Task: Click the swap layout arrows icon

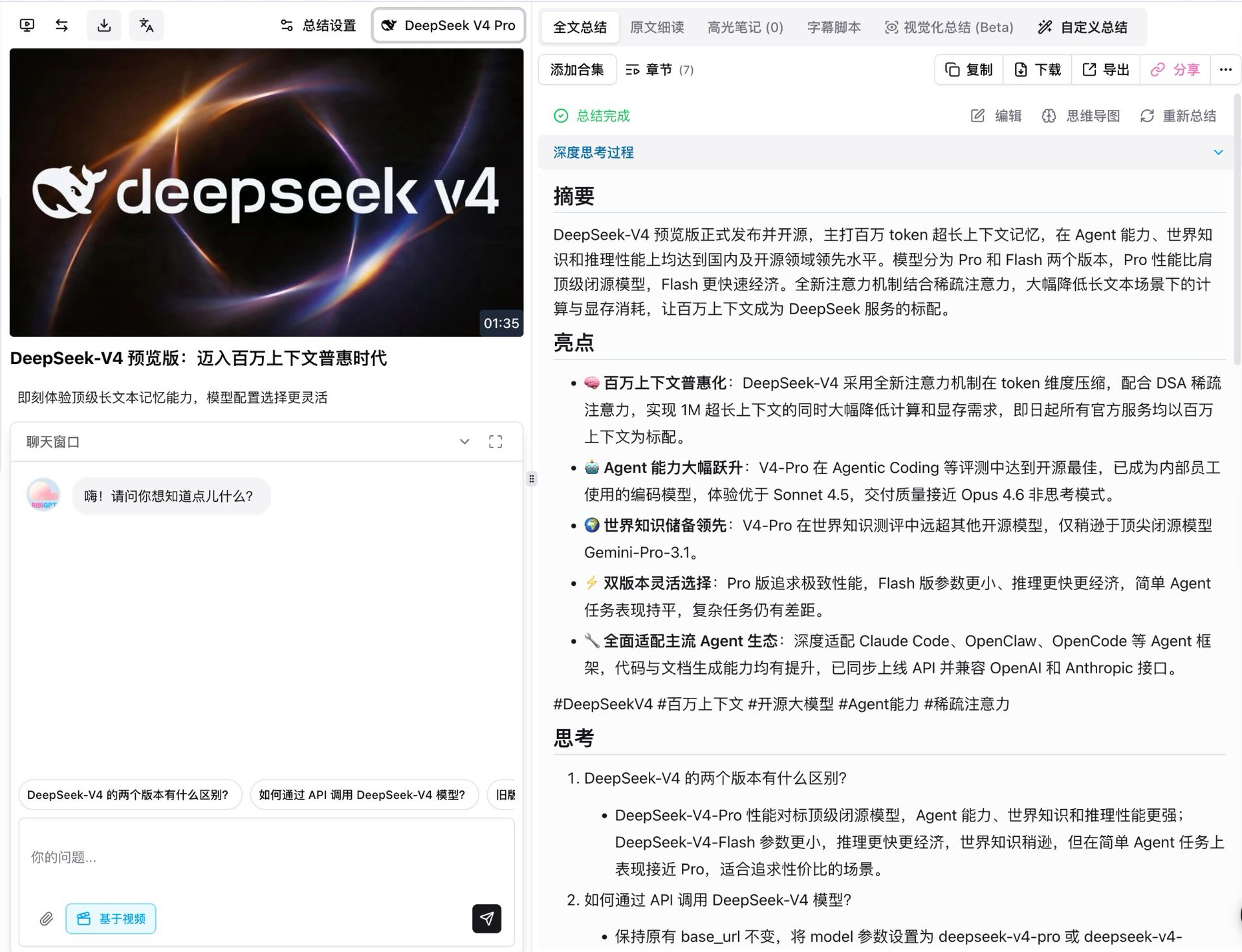Action: point(62,25)
